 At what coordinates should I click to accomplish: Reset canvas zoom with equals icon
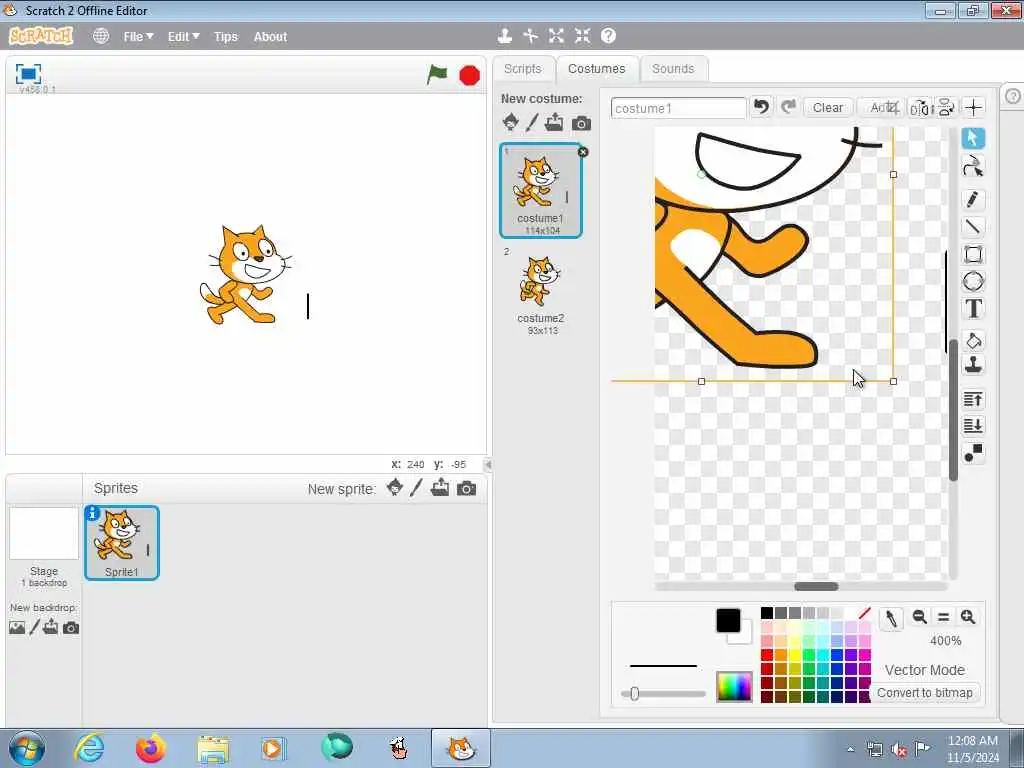[x=943, y=616]
